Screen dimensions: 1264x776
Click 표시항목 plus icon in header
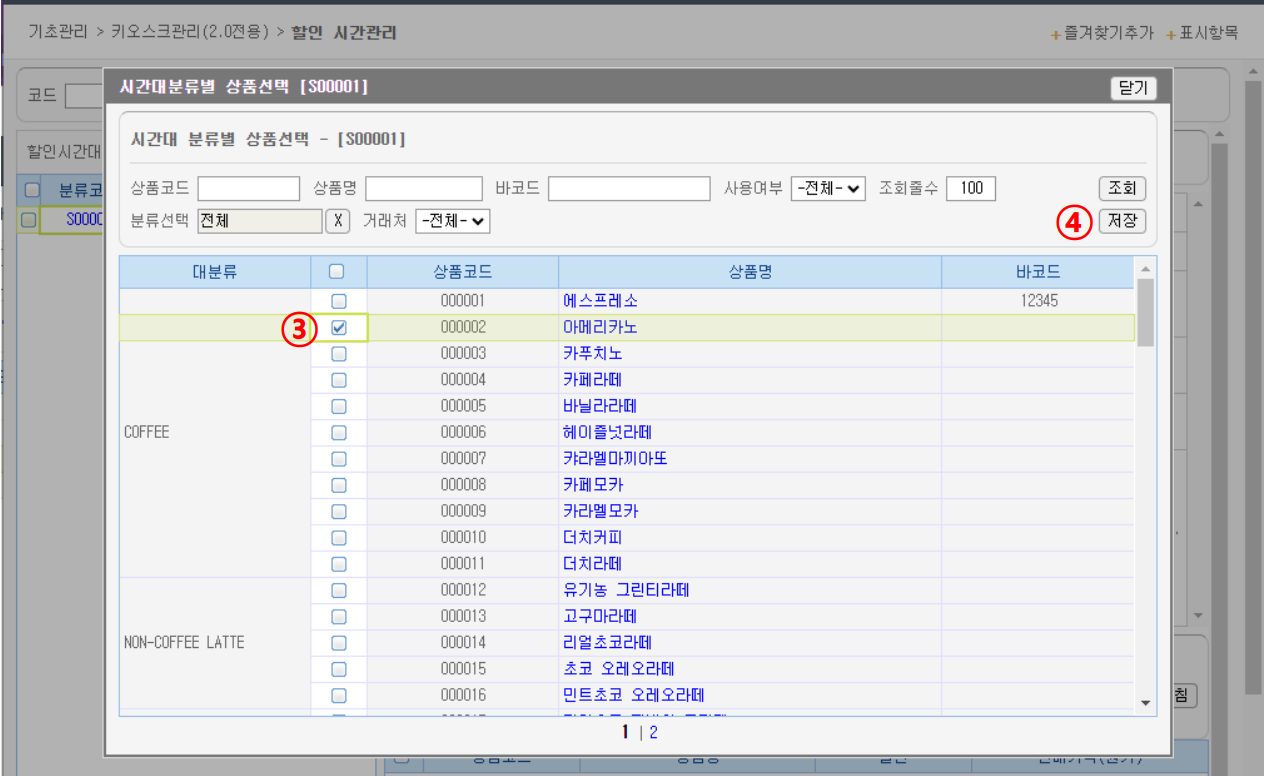1170,35
